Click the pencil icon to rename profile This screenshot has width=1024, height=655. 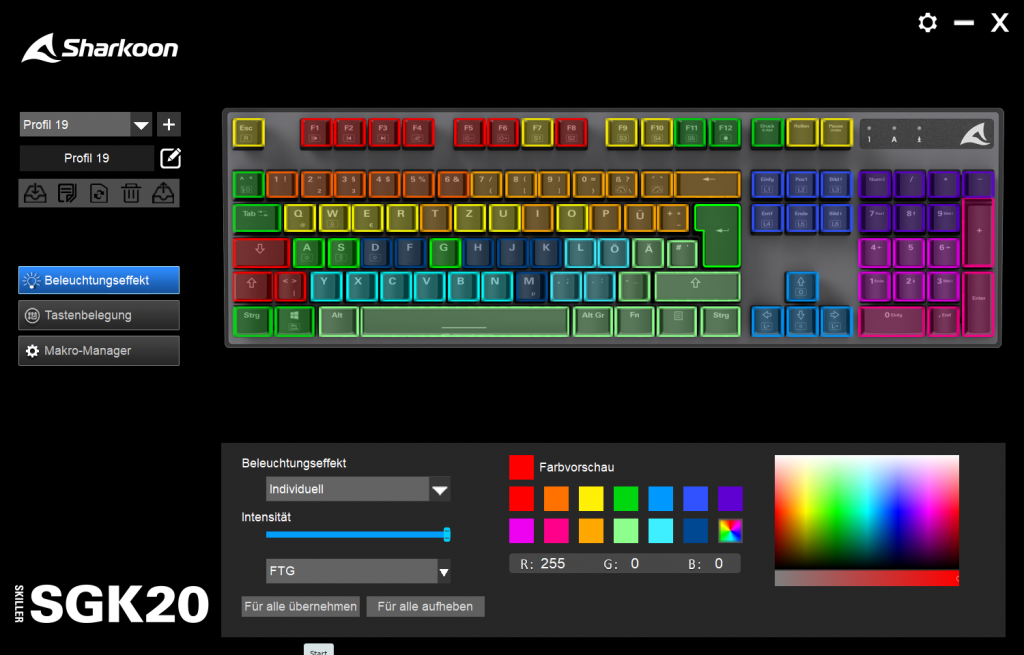pos(170,158)
